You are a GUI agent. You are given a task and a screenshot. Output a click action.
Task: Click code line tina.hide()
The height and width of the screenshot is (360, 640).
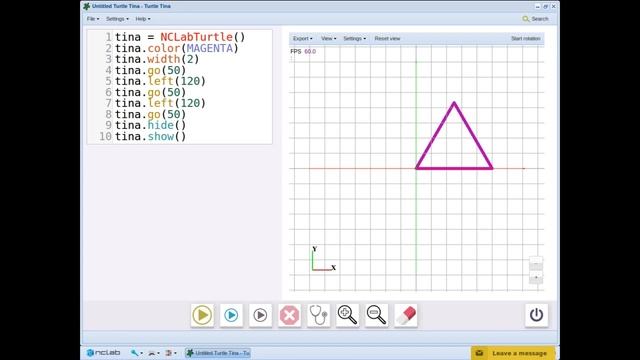[150, 125]
